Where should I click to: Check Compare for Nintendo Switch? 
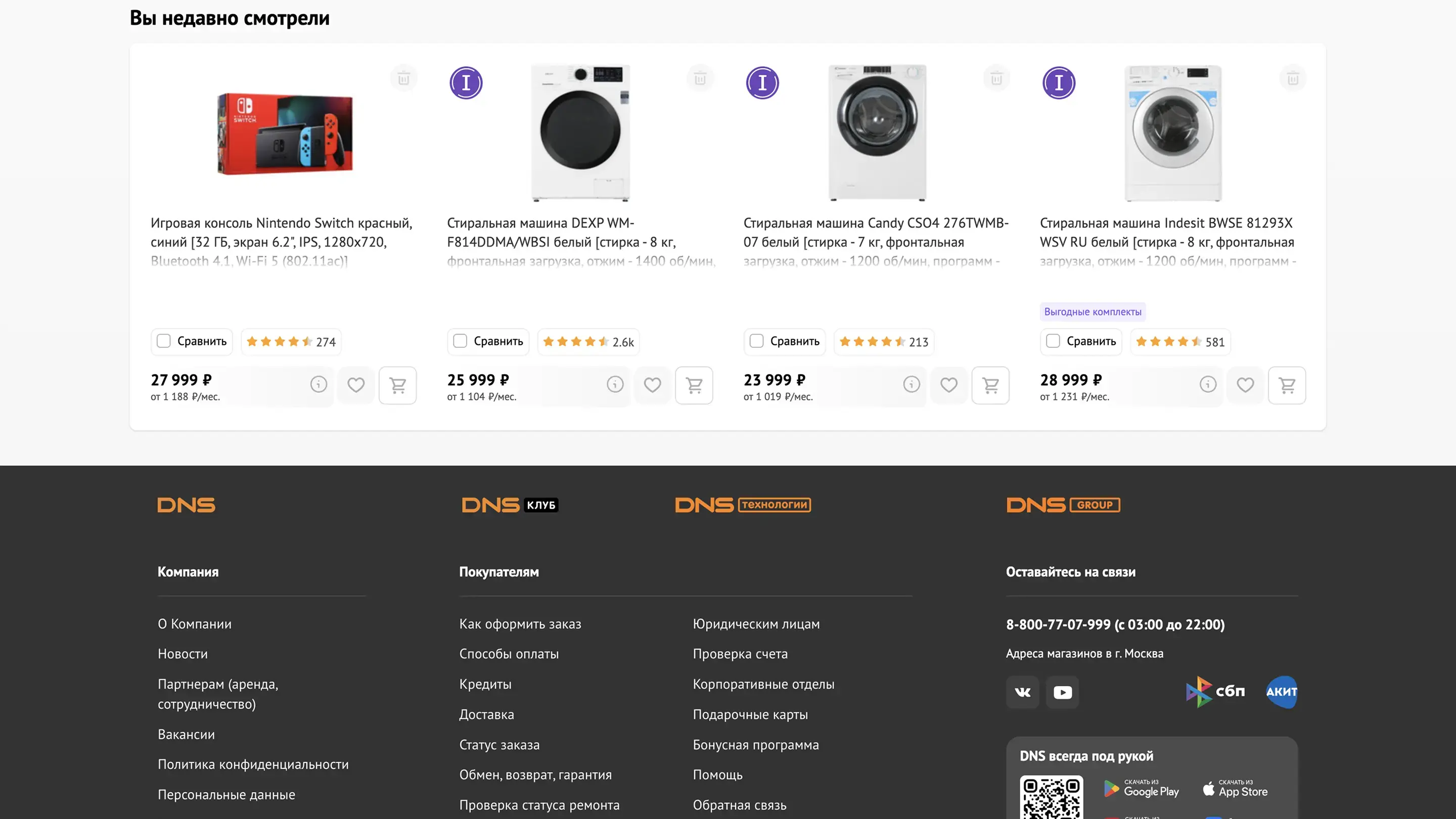tap(164, 341)
